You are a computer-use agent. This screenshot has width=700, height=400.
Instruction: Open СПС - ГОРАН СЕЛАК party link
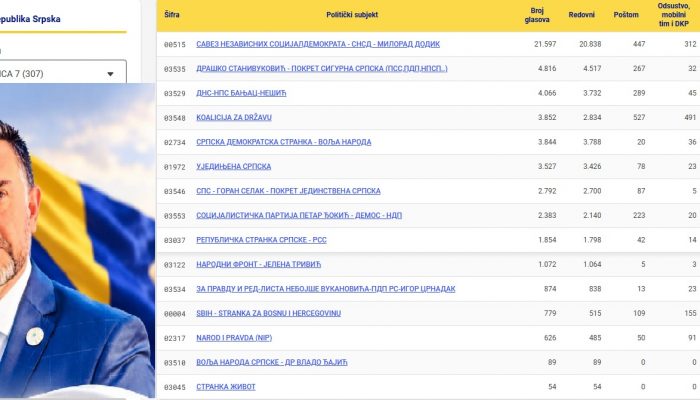(x=288, y=191)
